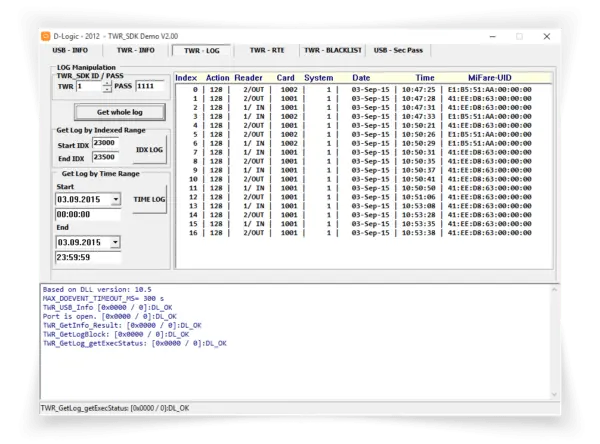Click the End IDX field 23500
The image size is (600, 444).
click(106, 157)
